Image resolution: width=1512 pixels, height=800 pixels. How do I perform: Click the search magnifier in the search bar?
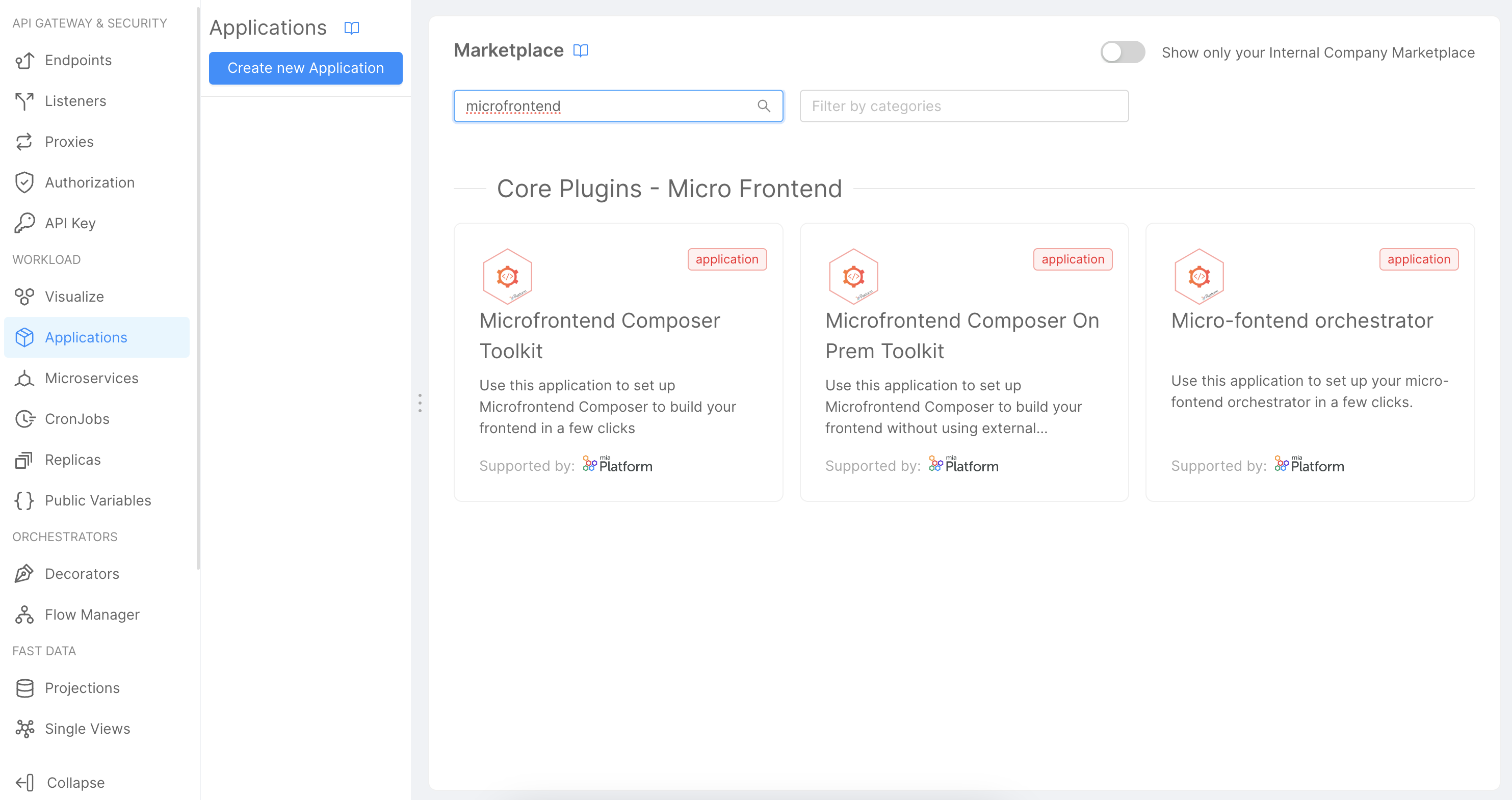(x=764, y=106)
